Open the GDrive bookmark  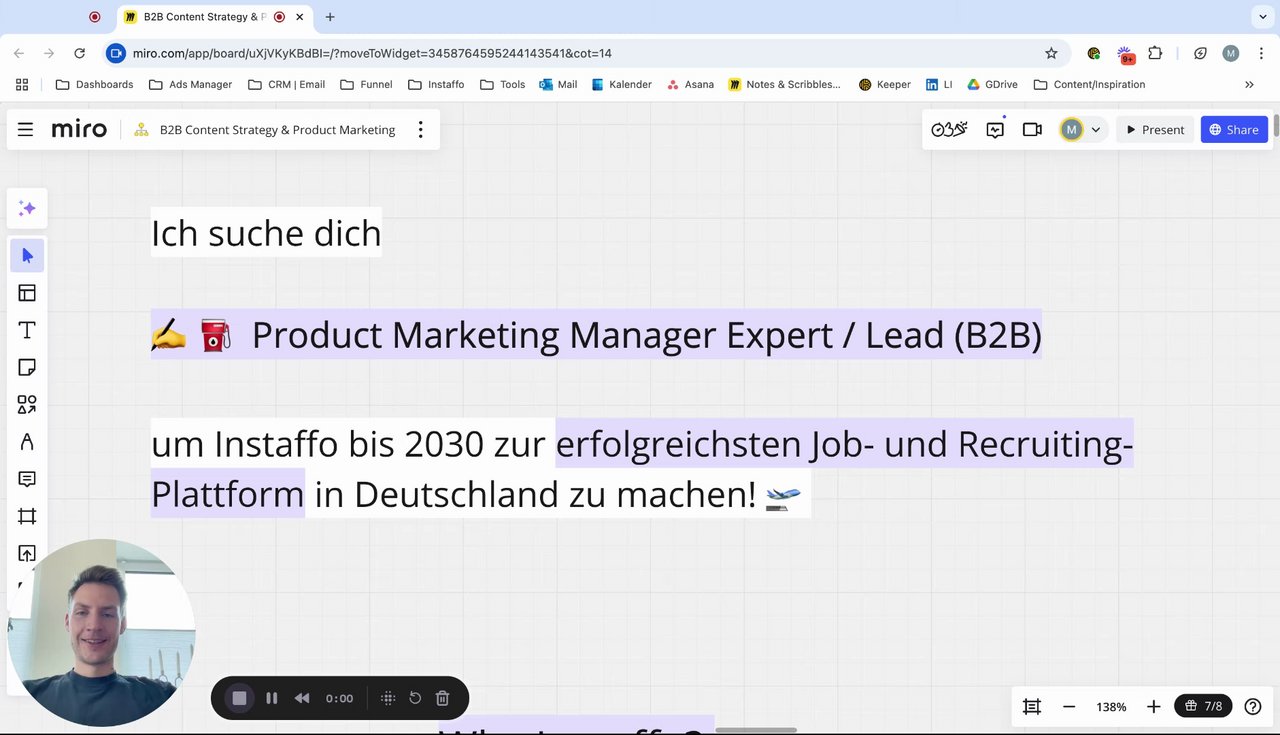pyautogui.click(x=992, y=84)
